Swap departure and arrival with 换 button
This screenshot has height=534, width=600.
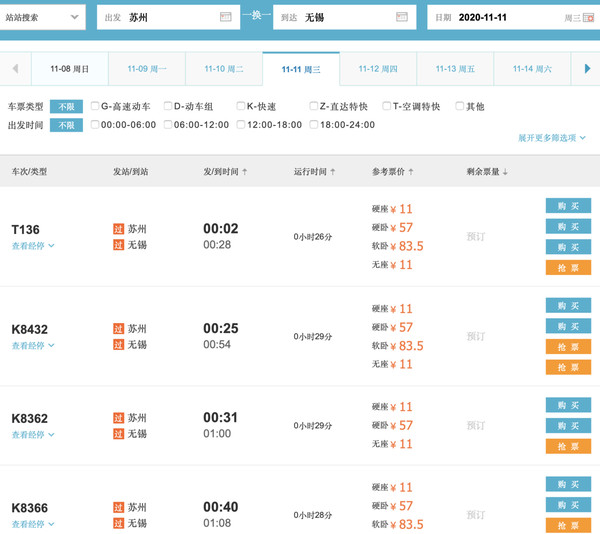(x=256, y=15)
